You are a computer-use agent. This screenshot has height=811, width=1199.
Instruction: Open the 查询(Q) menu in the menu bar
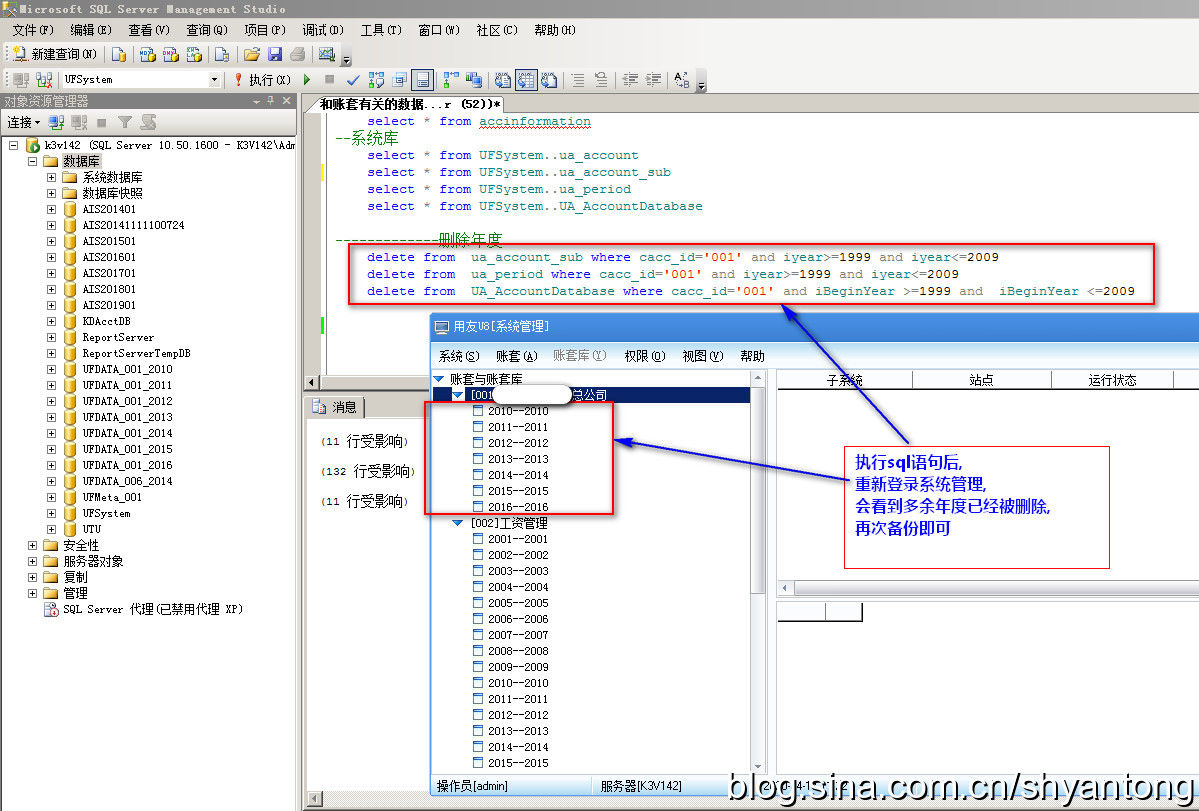(206, 30)
